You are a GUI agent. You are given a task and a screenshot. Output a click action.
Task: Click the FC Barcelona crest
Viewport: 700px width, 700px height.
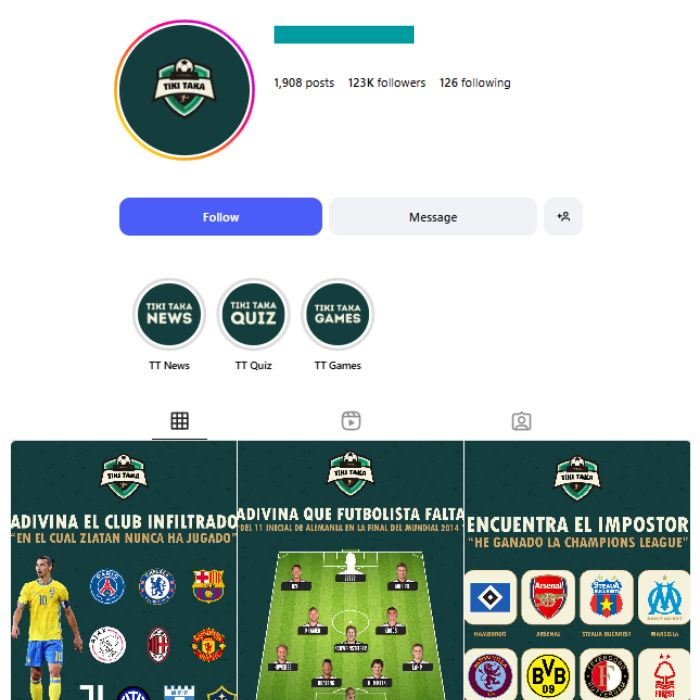(208, 586)
